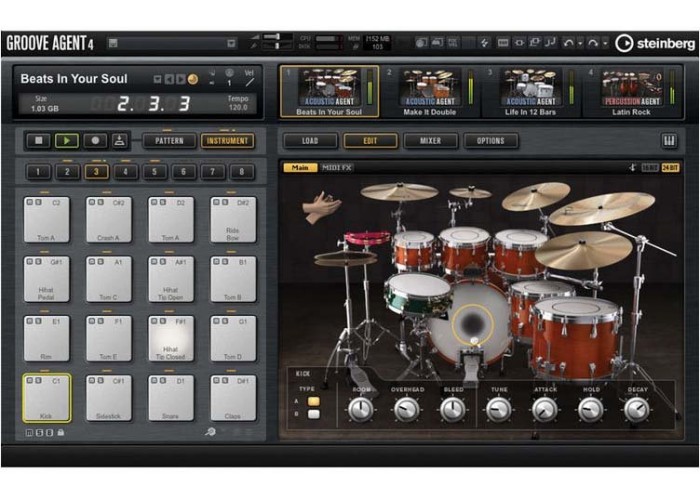700x500 pixels.
Task: Click the export pattern drag icon
Action: (119, 141)
